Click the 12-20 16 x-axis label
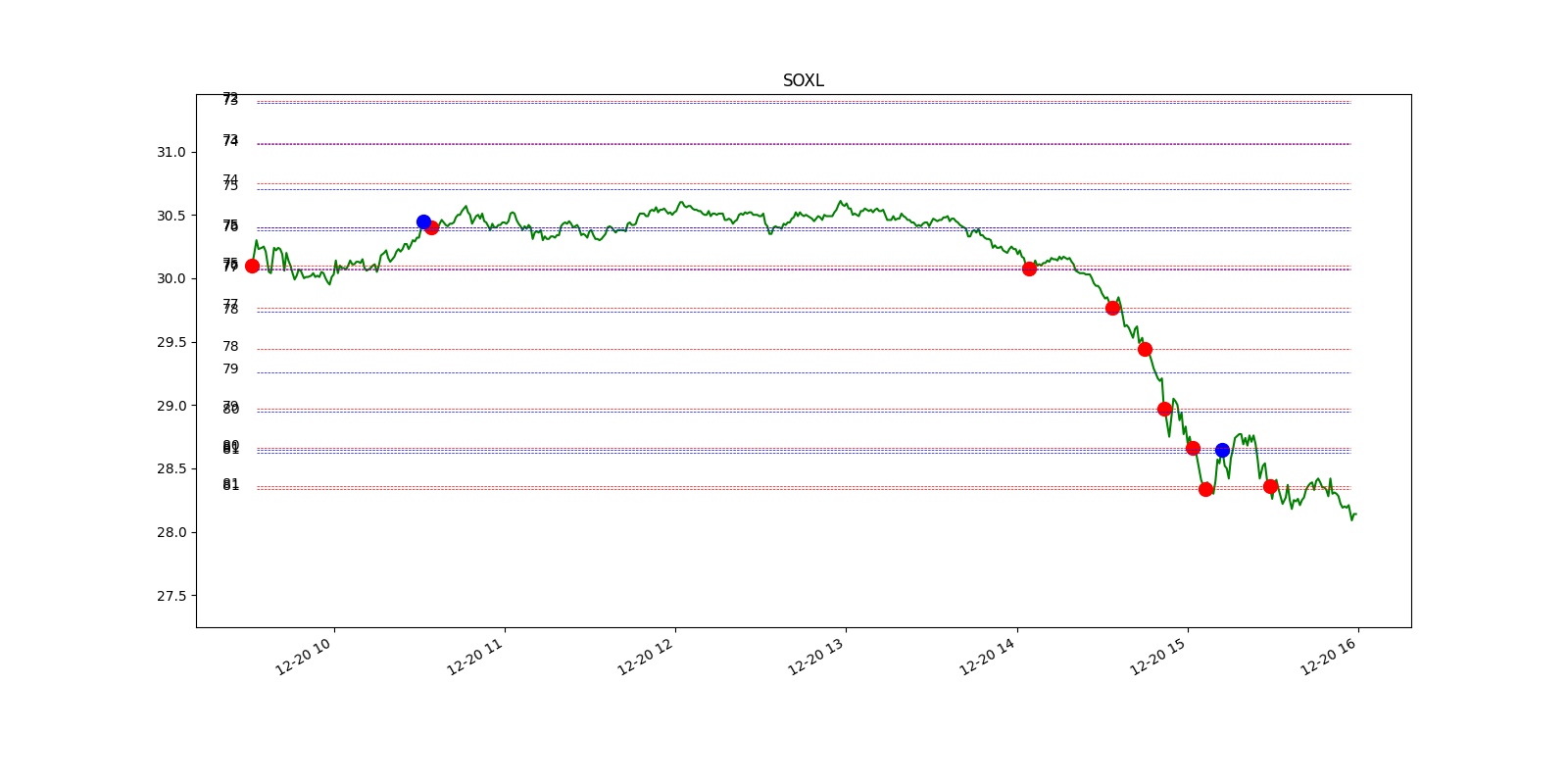This screenshot has height=784, width=1568. click(x=1328, y=656)
